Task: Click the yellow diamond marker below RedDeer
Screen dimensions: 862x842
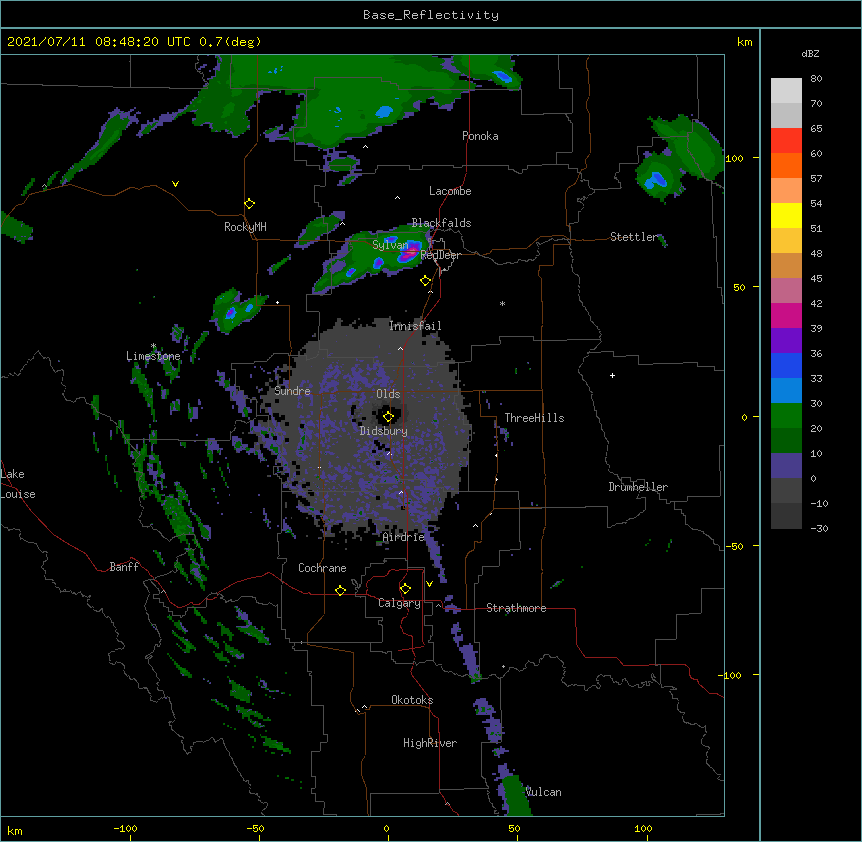Action: pyautogui.click(x=425, y=281)
